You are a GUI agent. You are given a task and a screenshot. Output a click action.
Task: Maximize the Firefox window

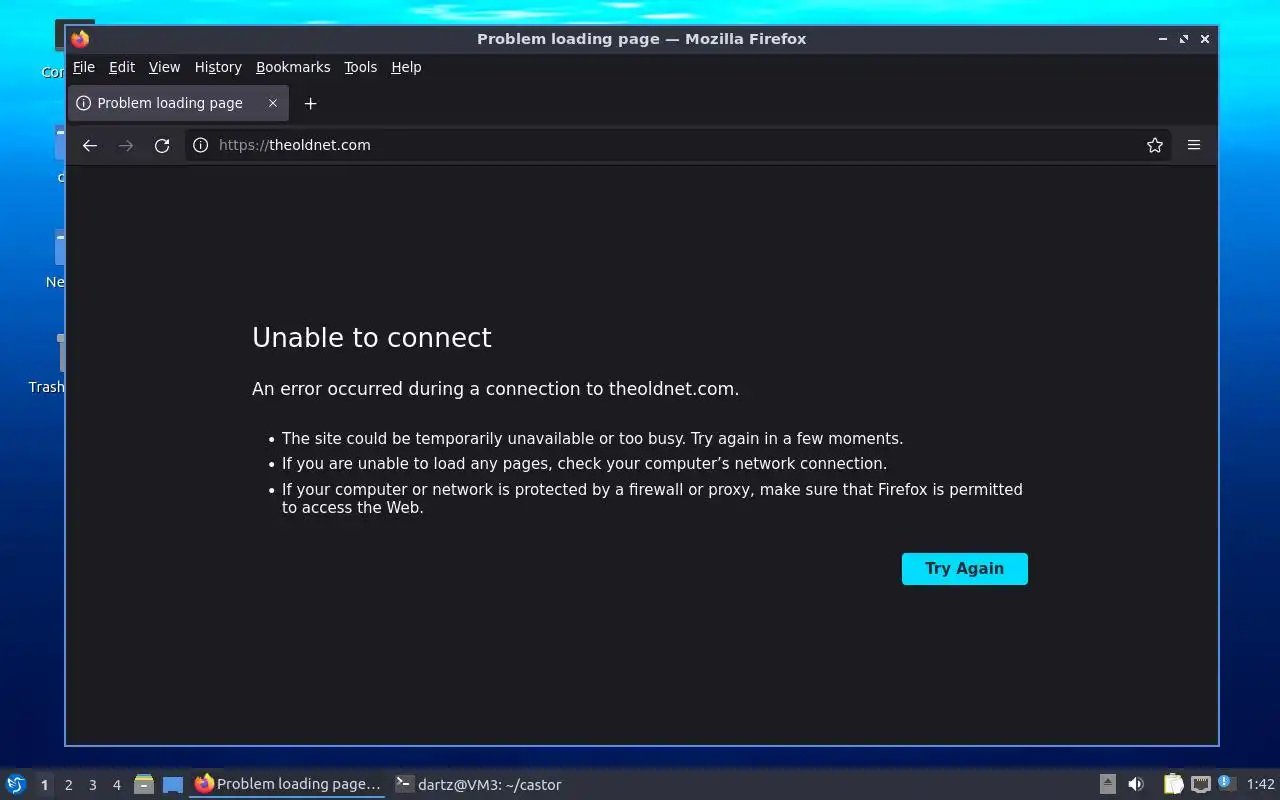coord(1184,39)
